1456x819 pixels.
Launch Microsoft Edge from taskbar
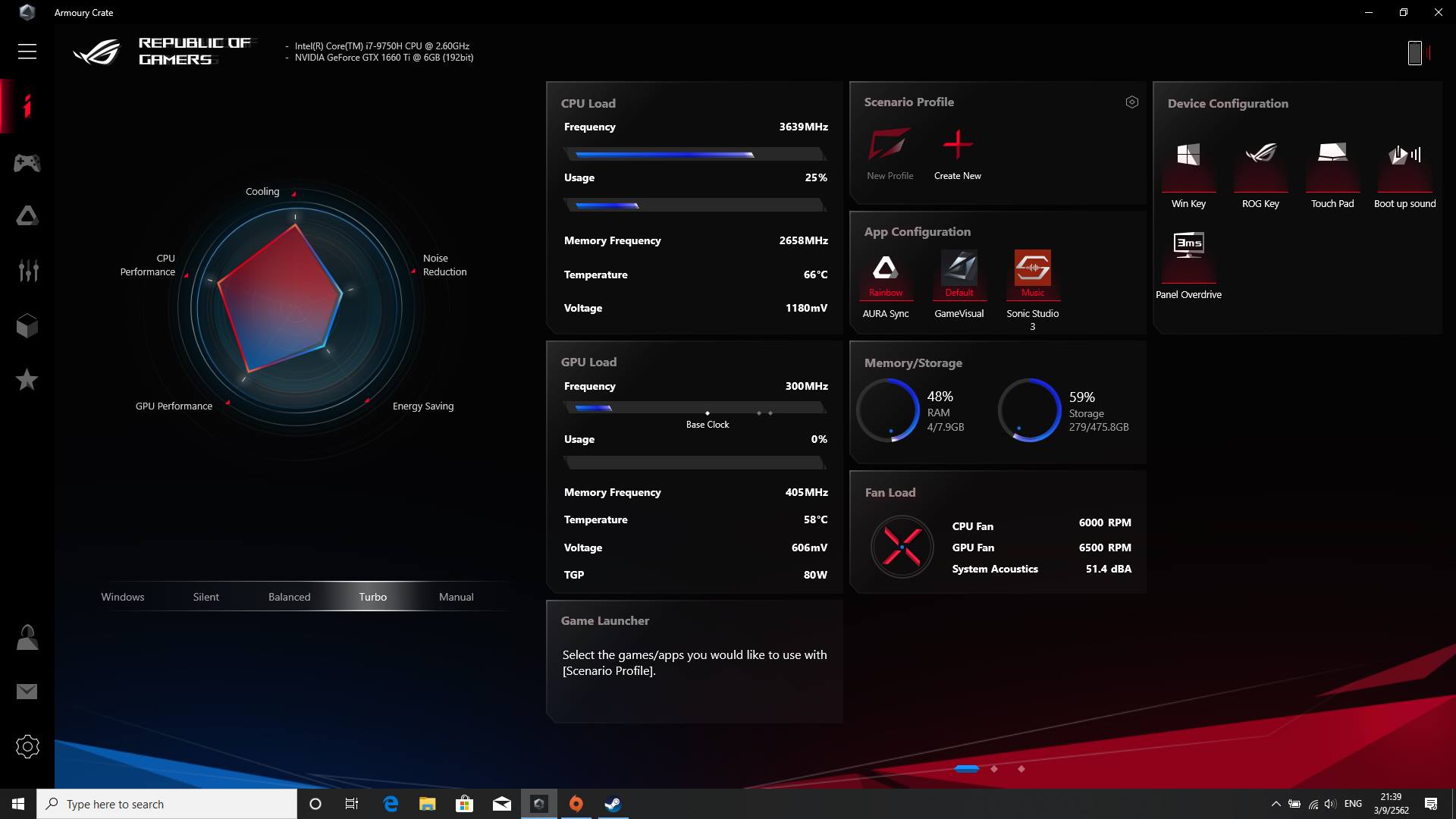pyautogui.click(x=391, y=804)
